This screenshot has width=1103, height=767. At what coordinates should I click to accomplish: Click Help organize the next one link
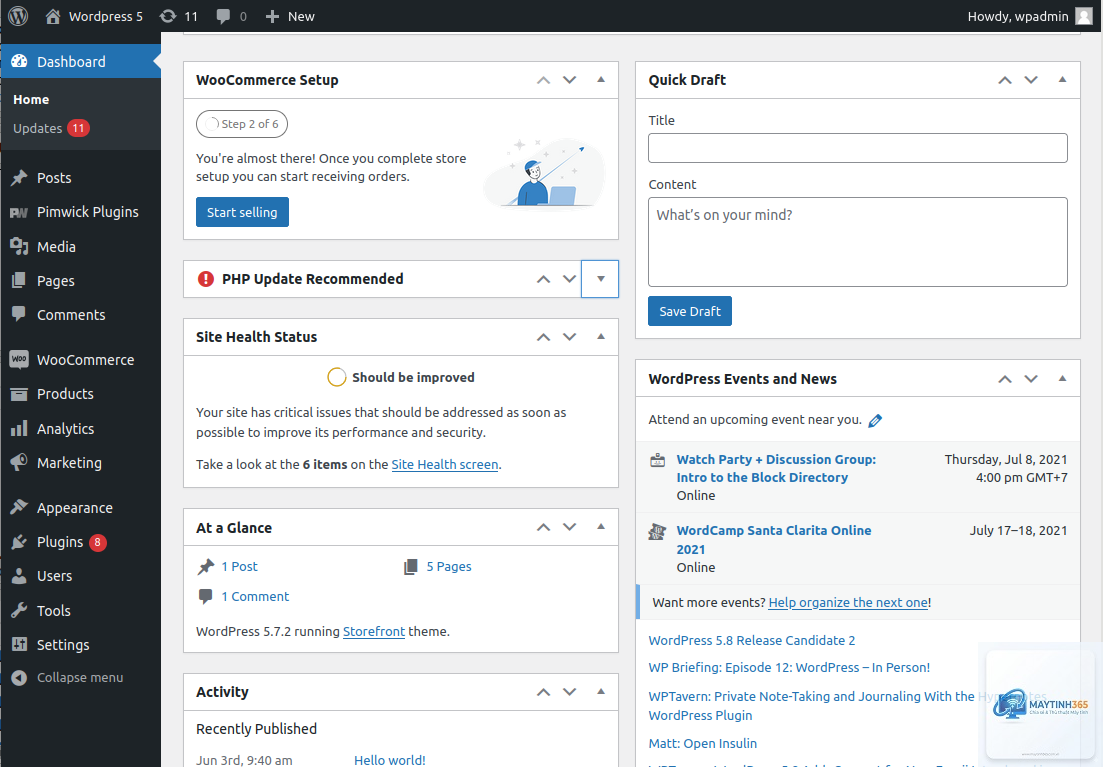848,602
